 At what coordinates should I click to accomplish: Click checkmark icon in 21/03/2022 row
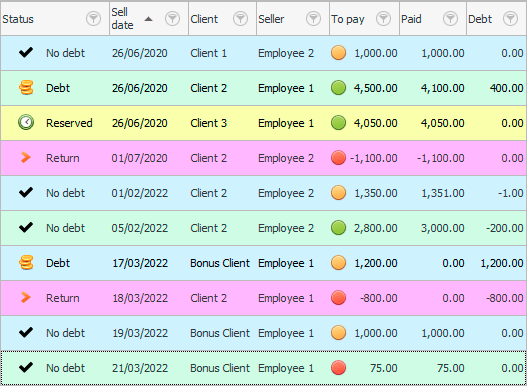pyautogui.click(x=26, y=368)
